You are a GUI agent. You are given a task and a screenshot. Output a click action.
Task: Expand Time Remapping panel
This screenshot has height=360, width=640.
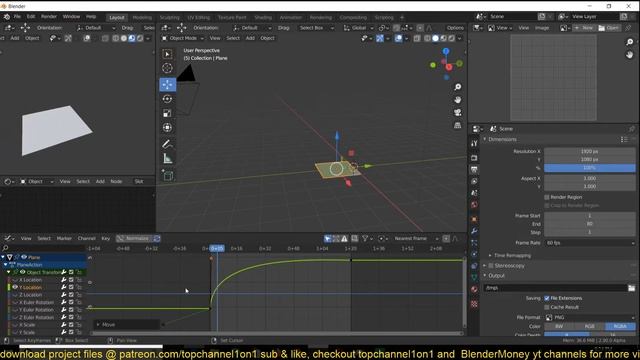pos(512,256)
